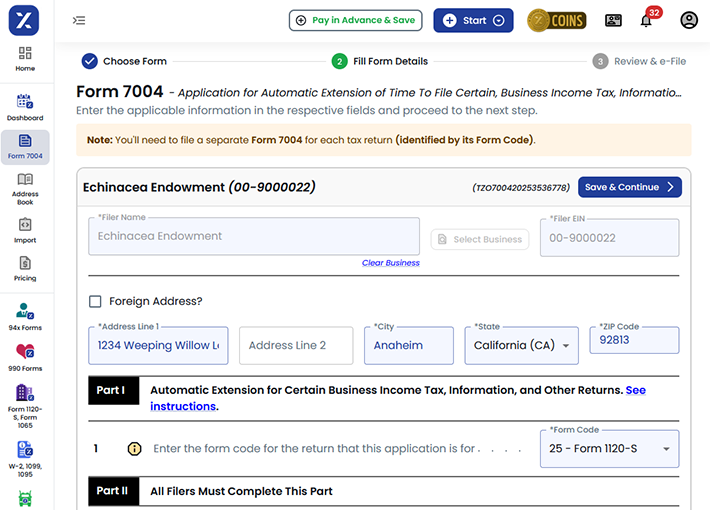Click the Part I header label

click(113, 390)
